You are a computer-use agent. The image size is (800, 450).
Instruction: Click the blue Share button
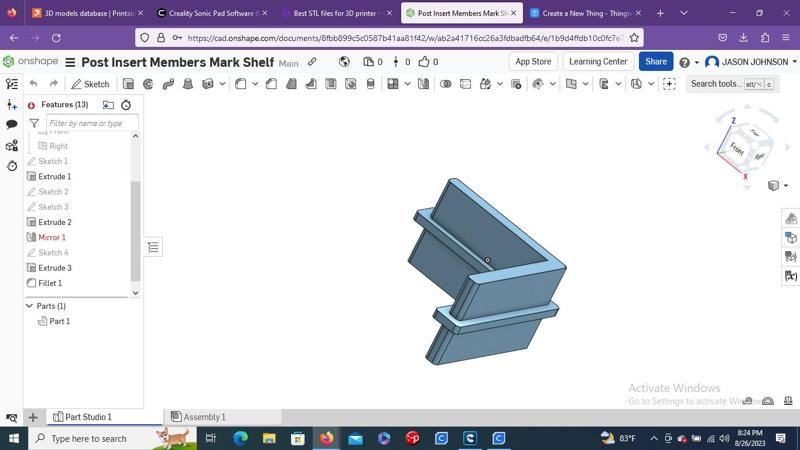(x=655, y=62)
